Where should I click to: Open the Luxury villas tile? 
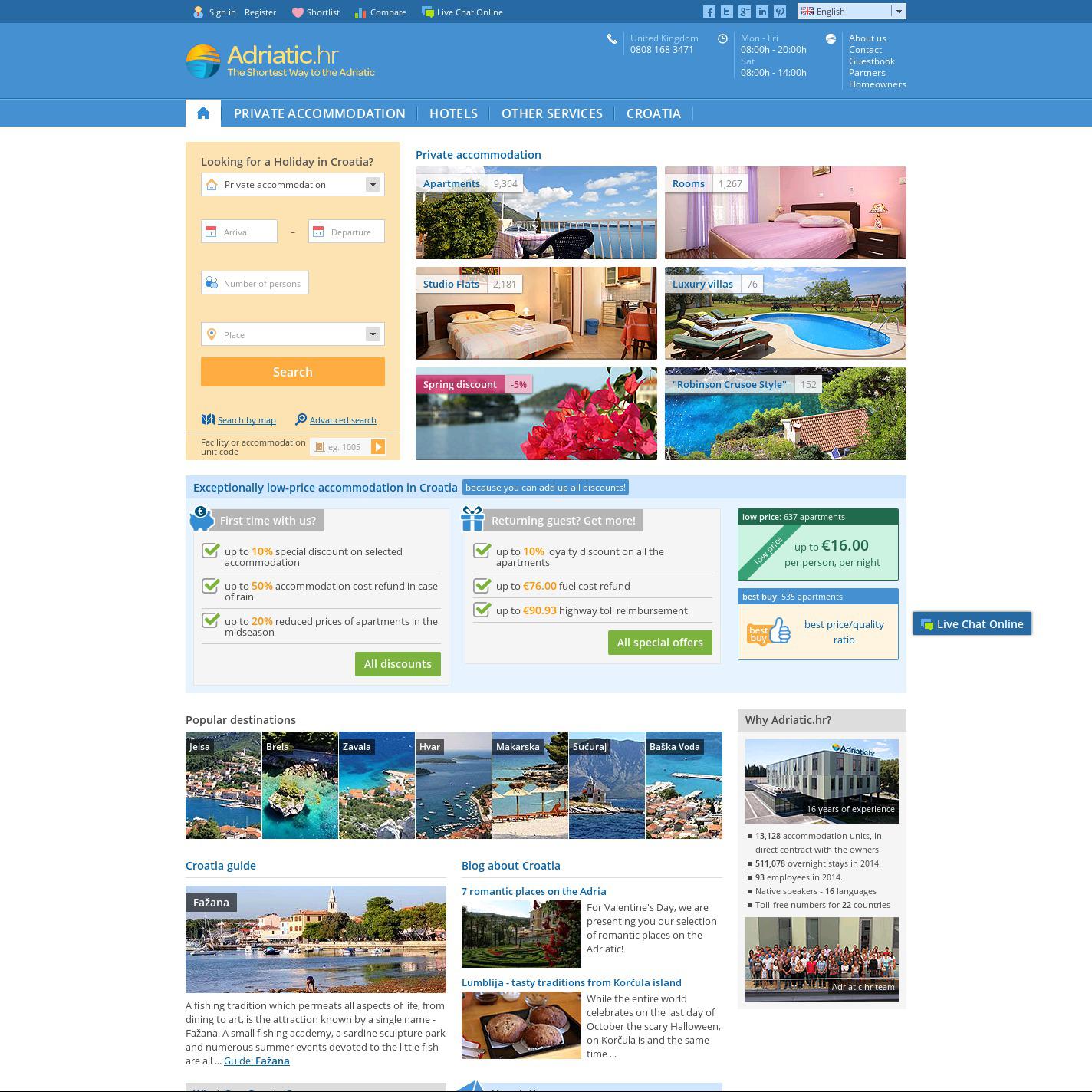(785, 313)
